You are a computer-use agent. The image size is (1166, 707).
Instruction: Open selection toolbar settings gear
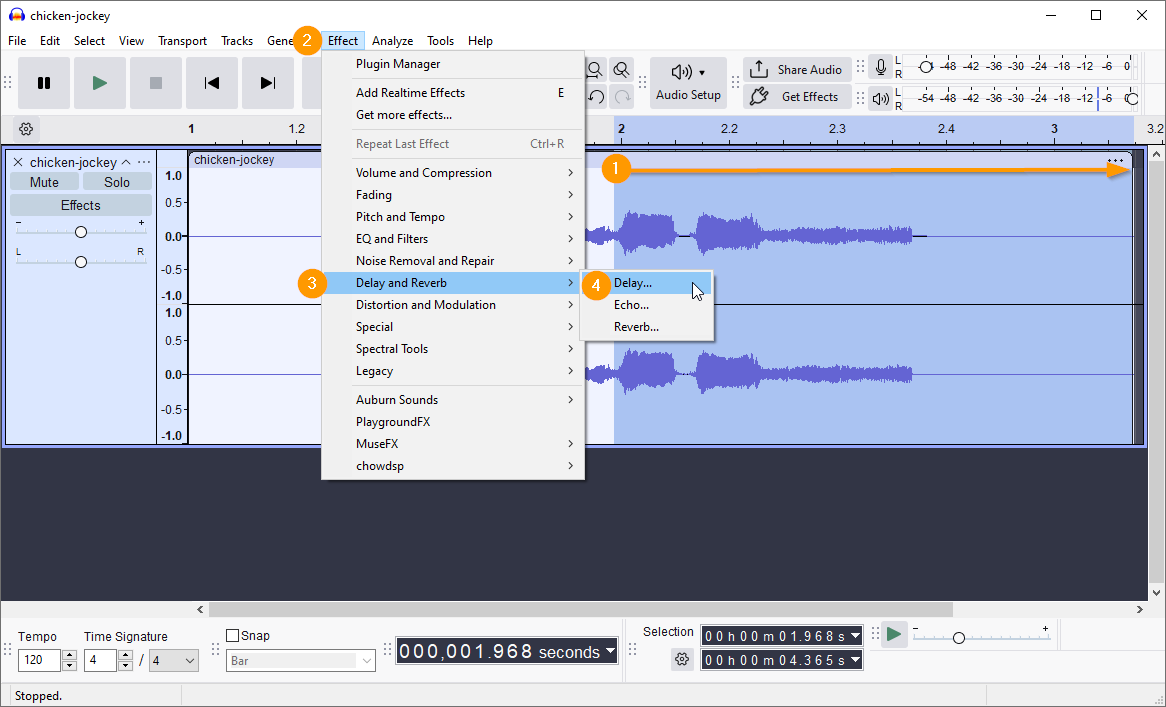682,659
